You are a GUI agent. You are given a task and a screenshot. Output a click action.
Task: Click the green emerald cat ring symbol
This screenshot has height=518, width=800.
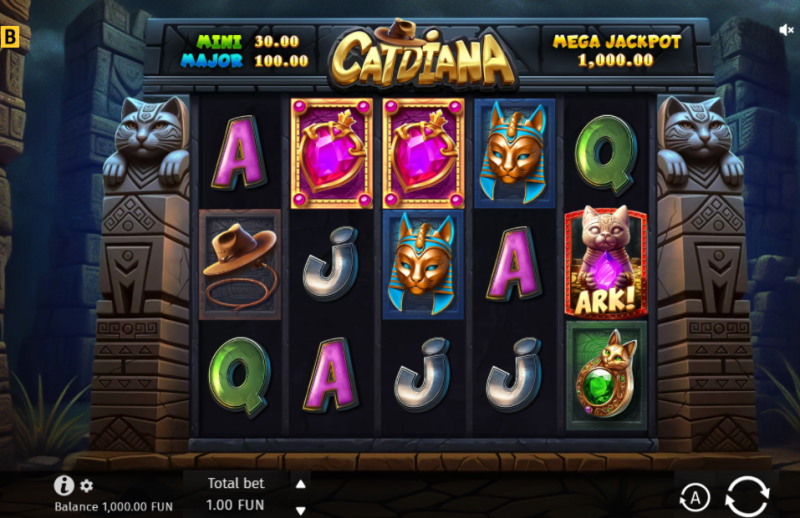[x=606, y=375]
